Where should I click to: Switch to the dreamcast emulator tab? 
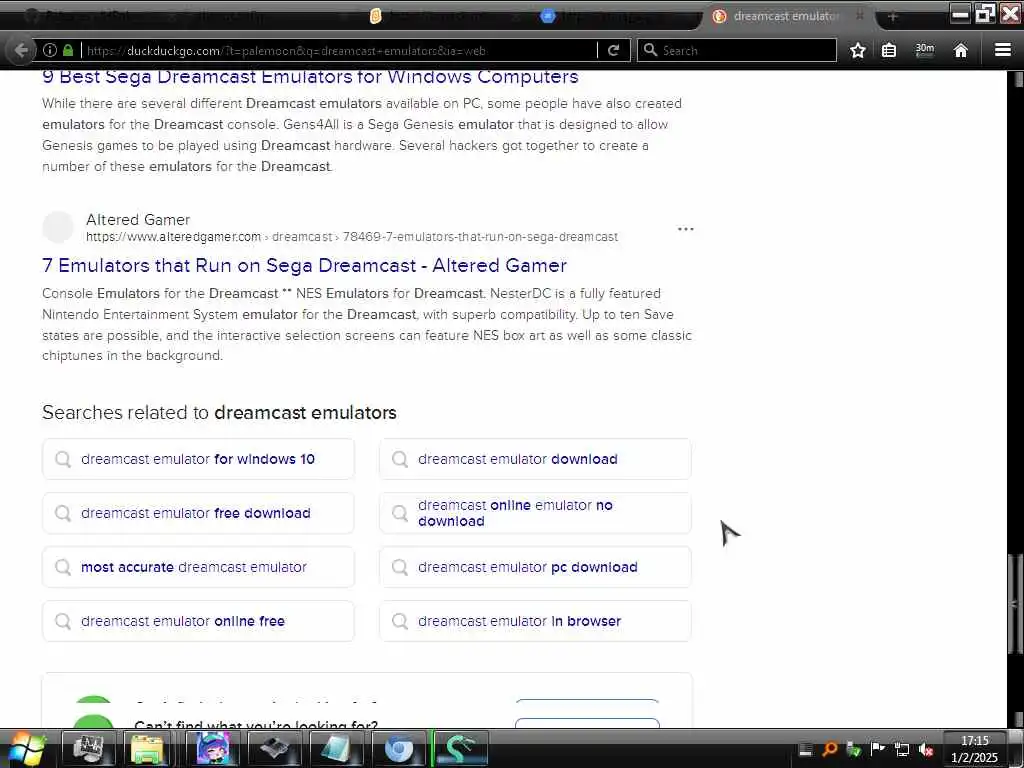click(x=785, y=16)
